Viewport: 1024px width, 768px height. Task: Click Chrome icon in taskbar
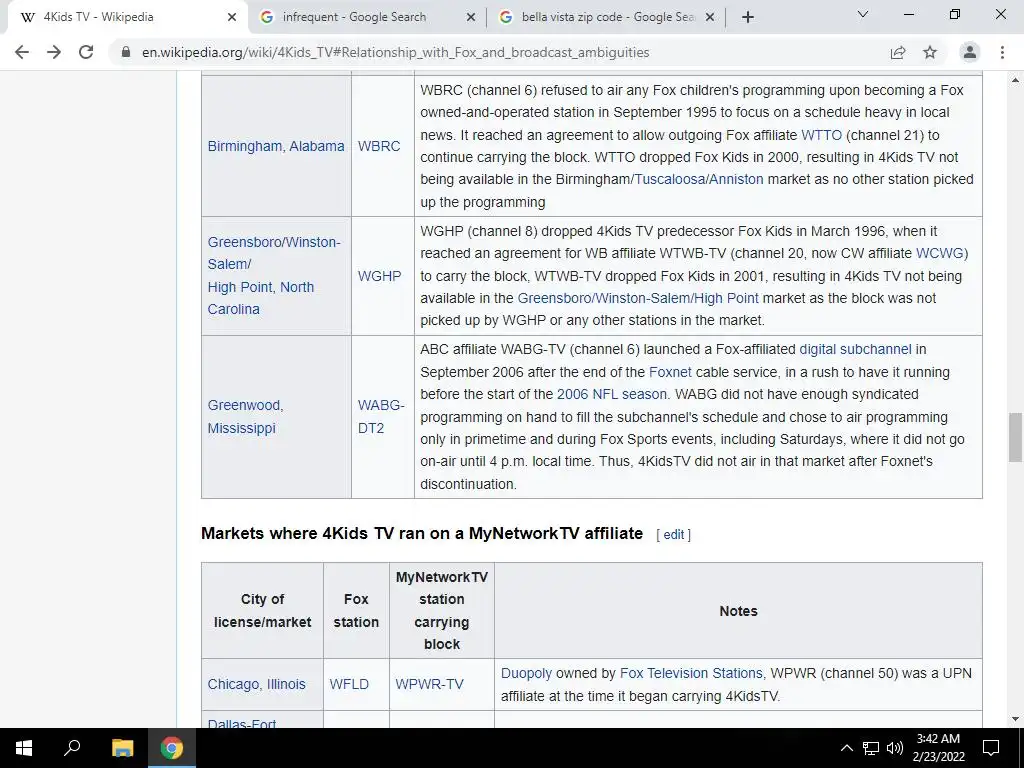click(x=172, y=748)
